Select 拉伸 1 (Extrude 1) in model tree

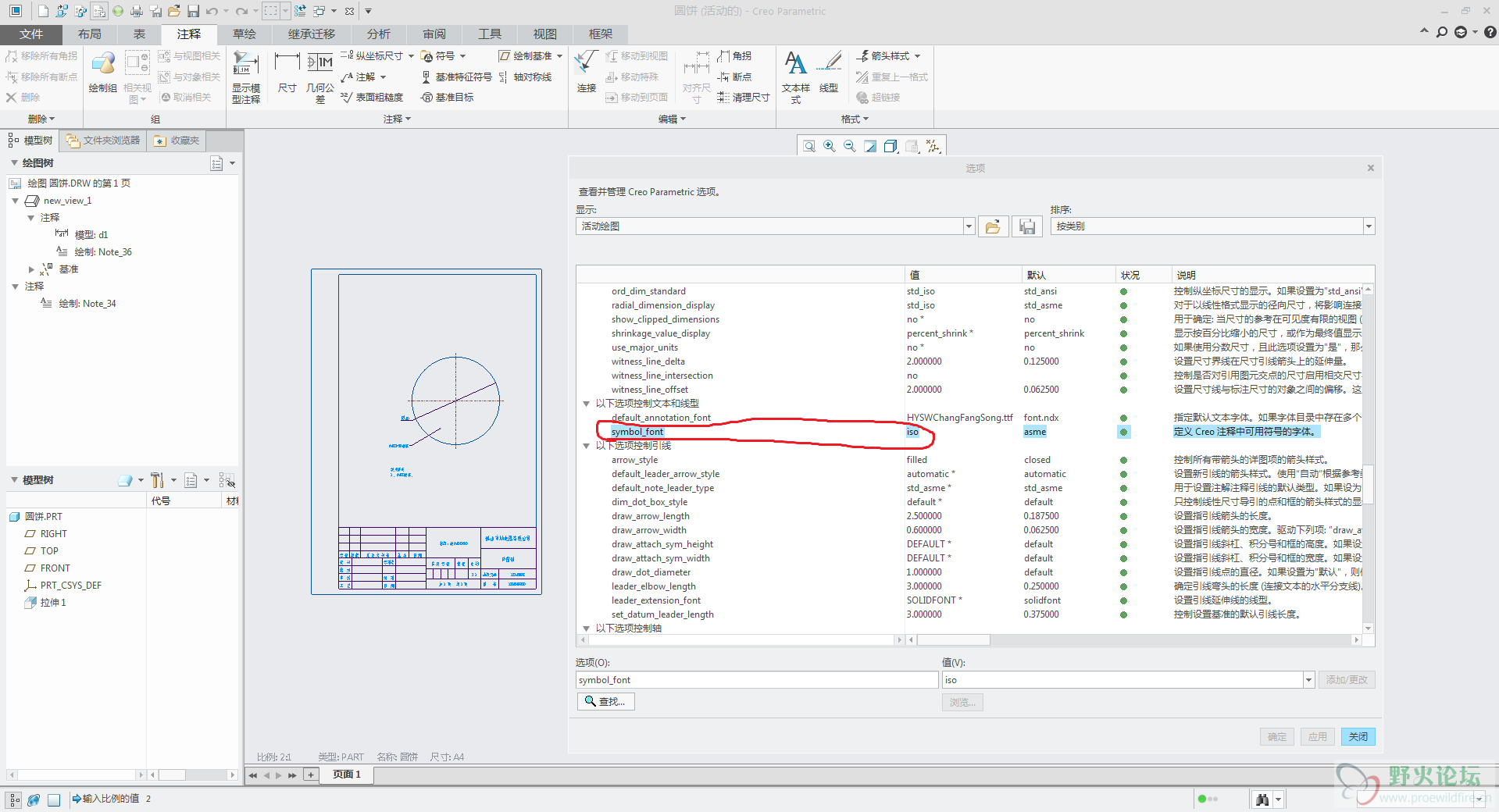[x=45, y=603]
